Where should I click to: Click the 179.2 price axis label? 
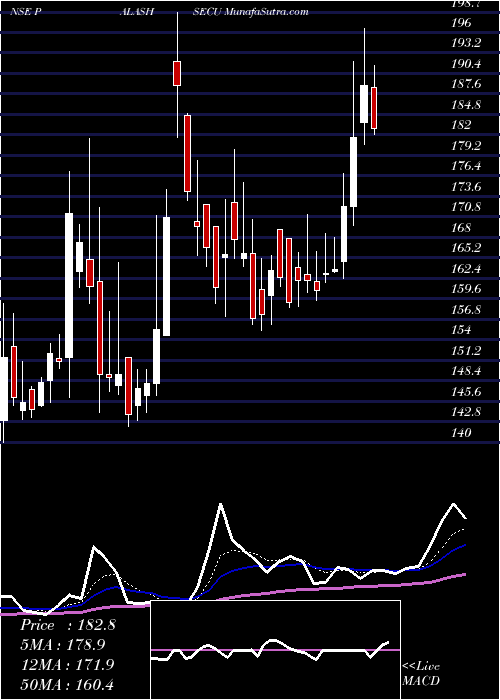pyautogui.click(x=466, y=145)
